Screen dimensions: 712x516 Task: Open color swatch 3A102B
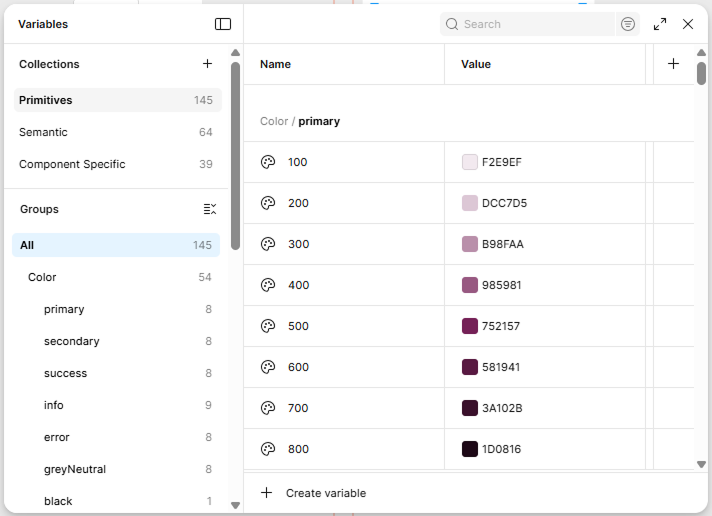pyautogui.click(x=470, y=408)
